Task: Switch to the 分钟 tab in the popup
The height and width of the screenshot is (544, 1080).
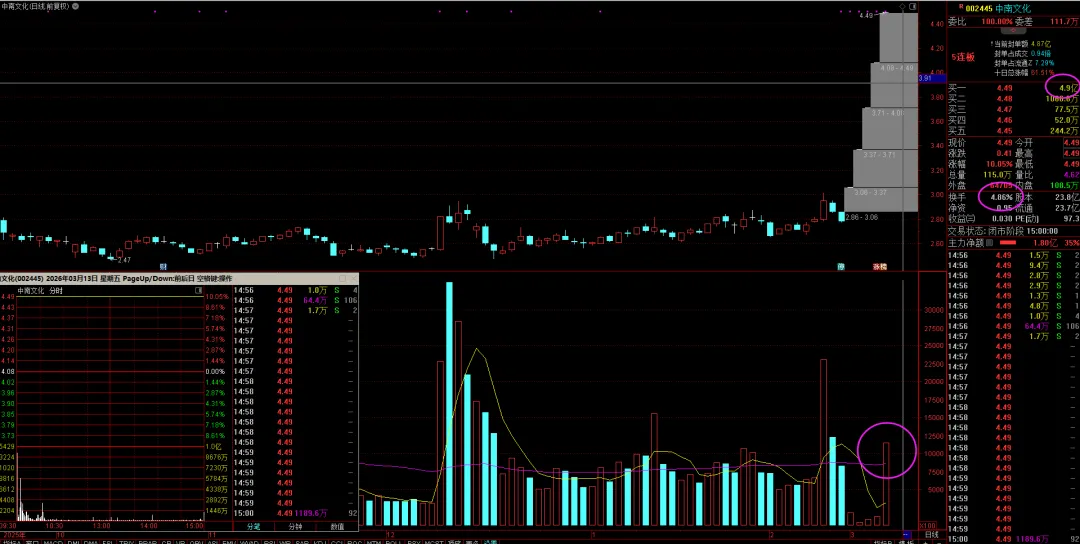Action: click(x=295, y=526)
